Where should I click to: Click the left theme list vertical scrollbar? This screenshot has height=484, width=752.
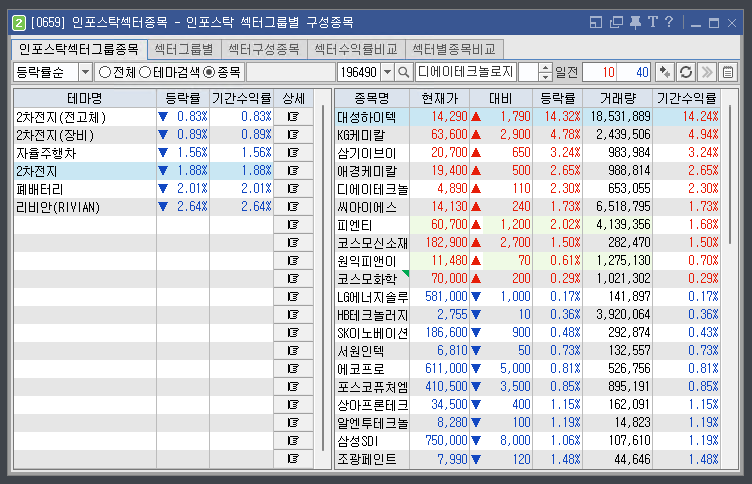point(323,279)
